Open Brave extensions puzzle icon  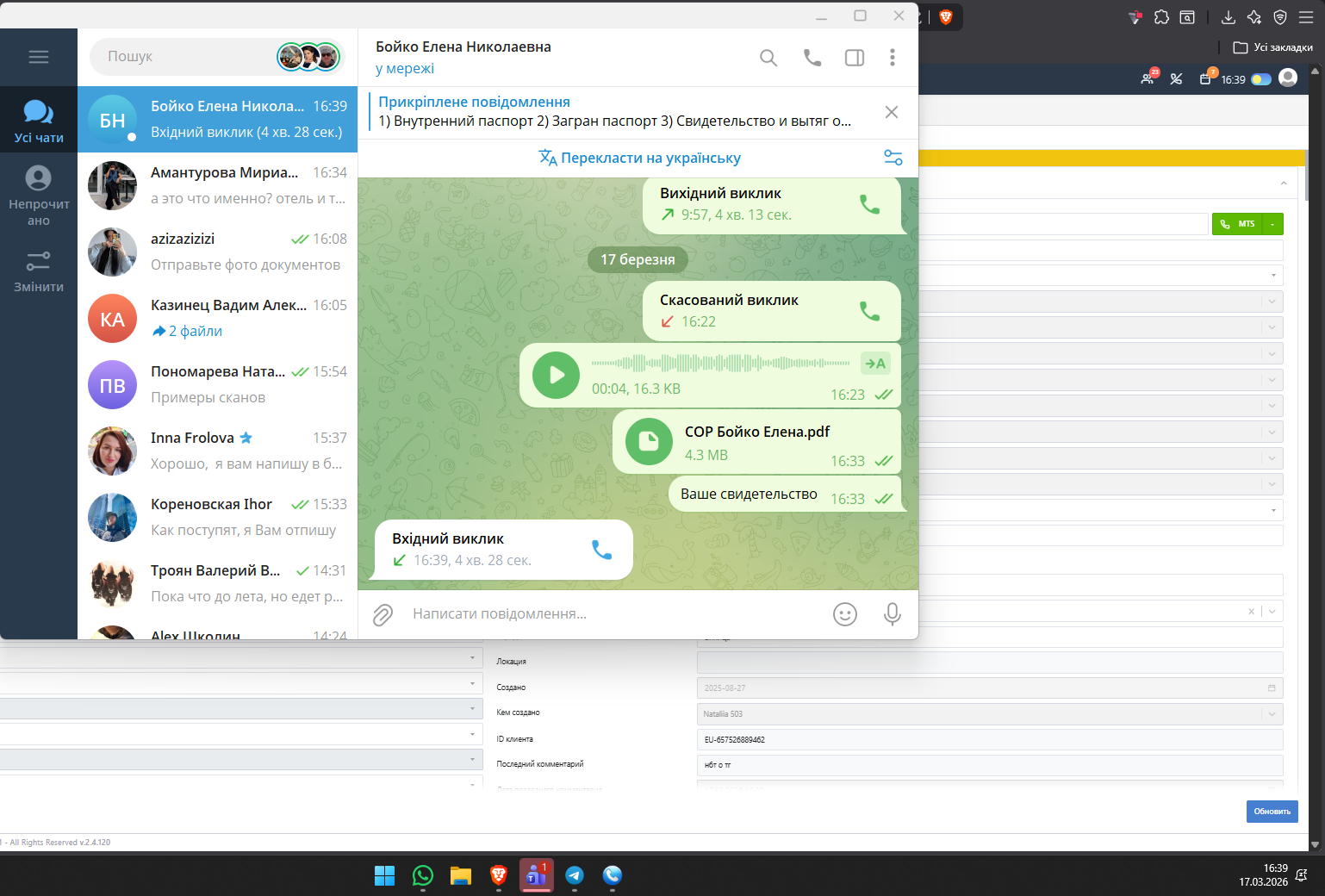click(x=1161, y=17)
